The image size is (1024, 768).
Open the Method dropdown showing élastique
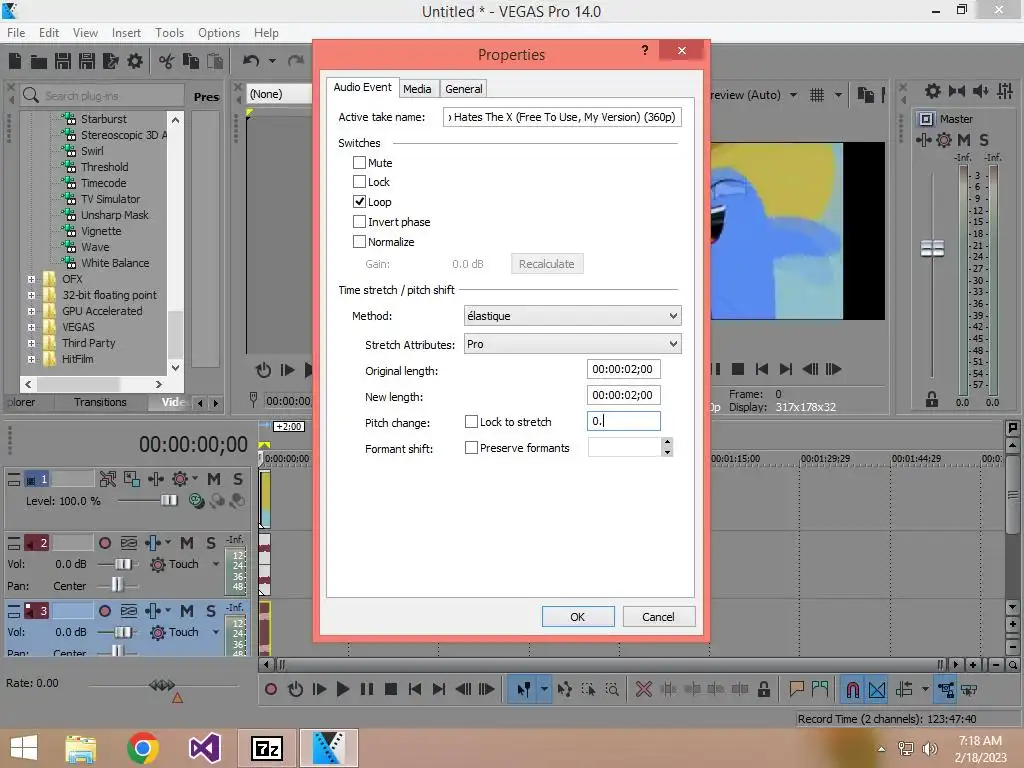[572, 316]
